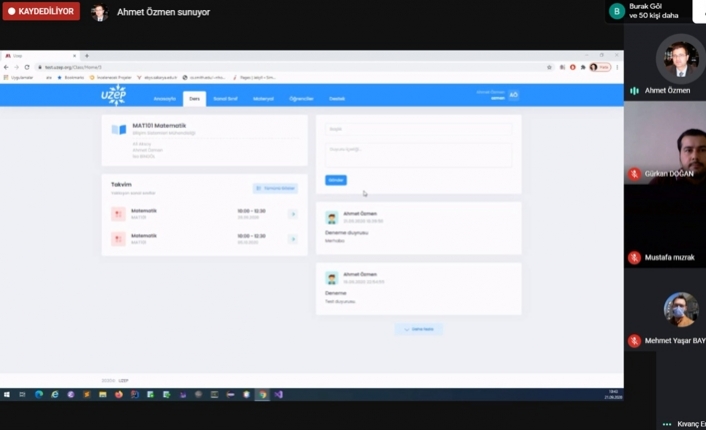Click the browser back arrow

coord(6,67)
